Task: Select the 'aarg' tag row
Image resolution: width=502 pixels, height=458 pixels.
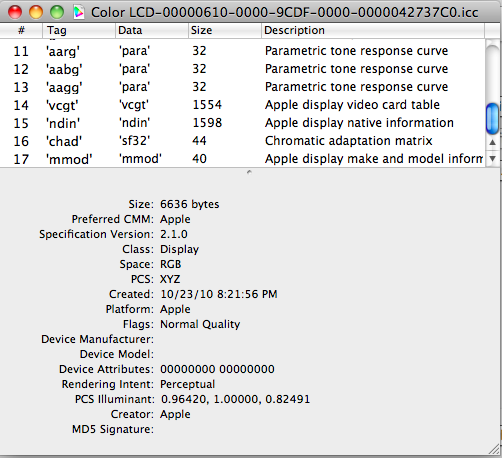Action: tap(242, 51)
